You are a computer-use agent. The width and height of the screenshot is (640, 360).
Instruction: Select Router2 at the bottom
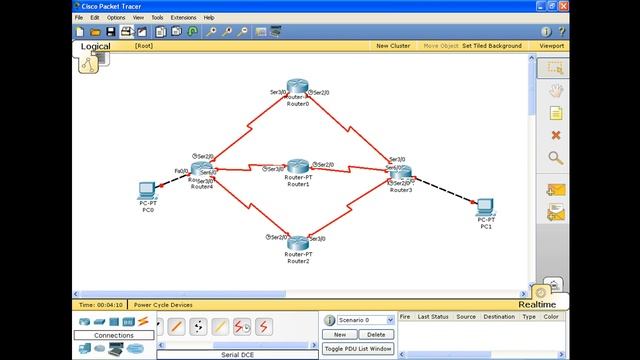[x=298, y=243]
